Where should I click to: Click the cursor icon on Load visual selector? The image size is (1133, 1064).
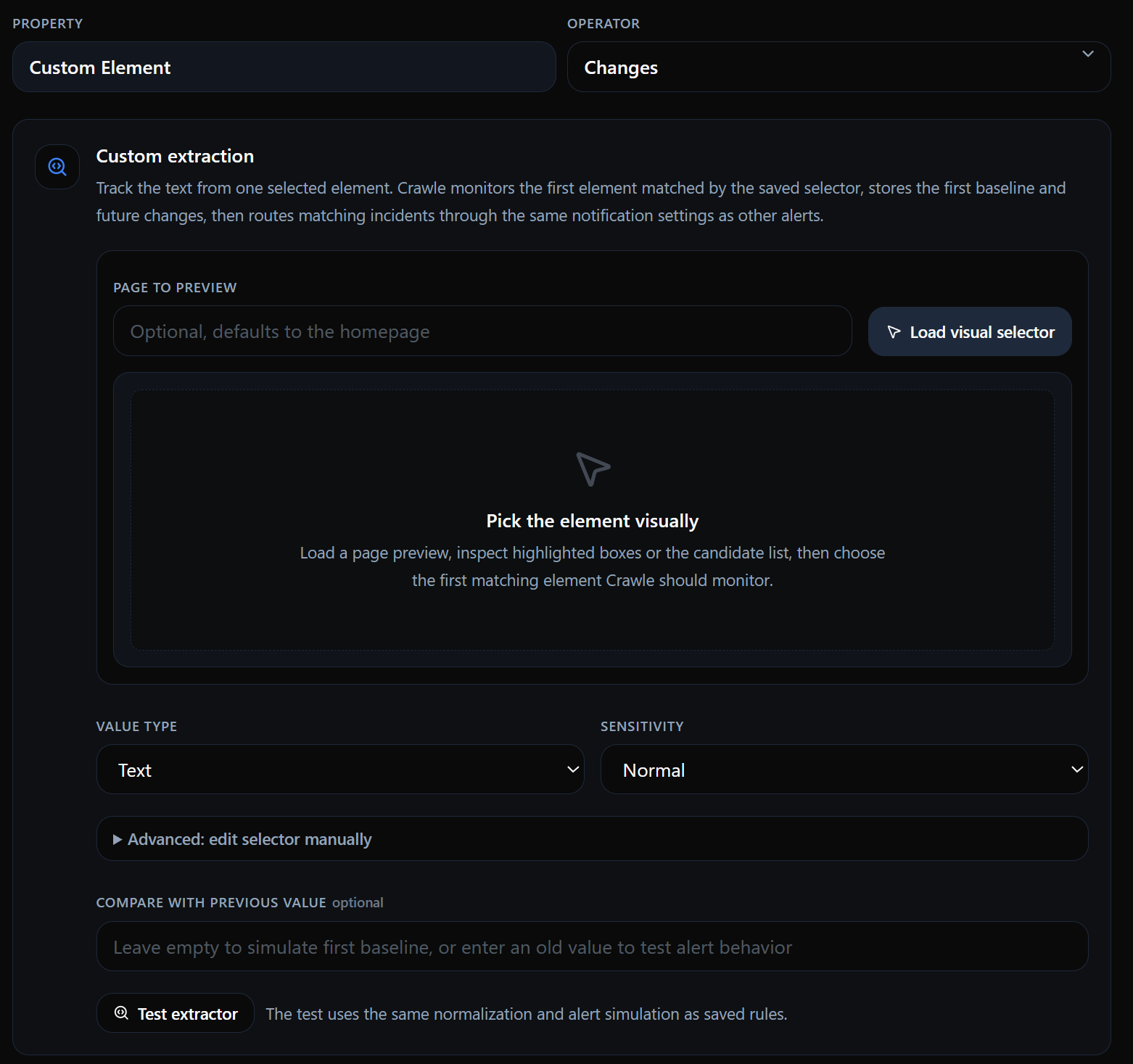(x=894, y=331)
